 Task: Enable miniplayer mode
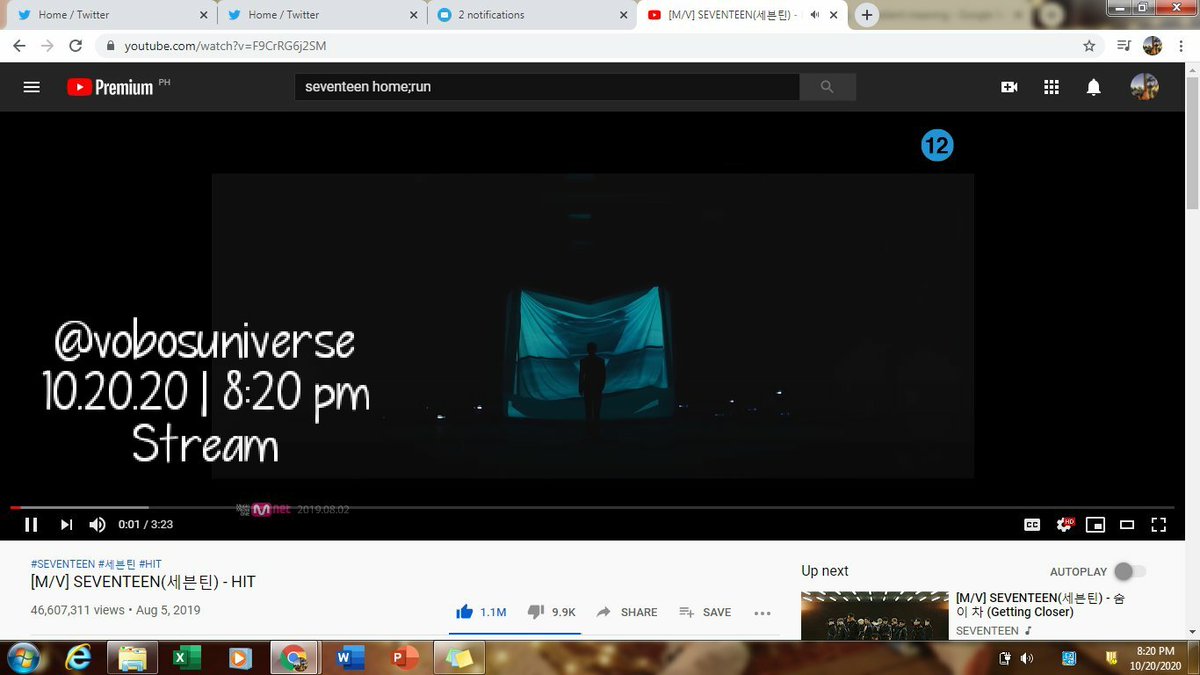pyautogui.click(x=1095, y=524)
